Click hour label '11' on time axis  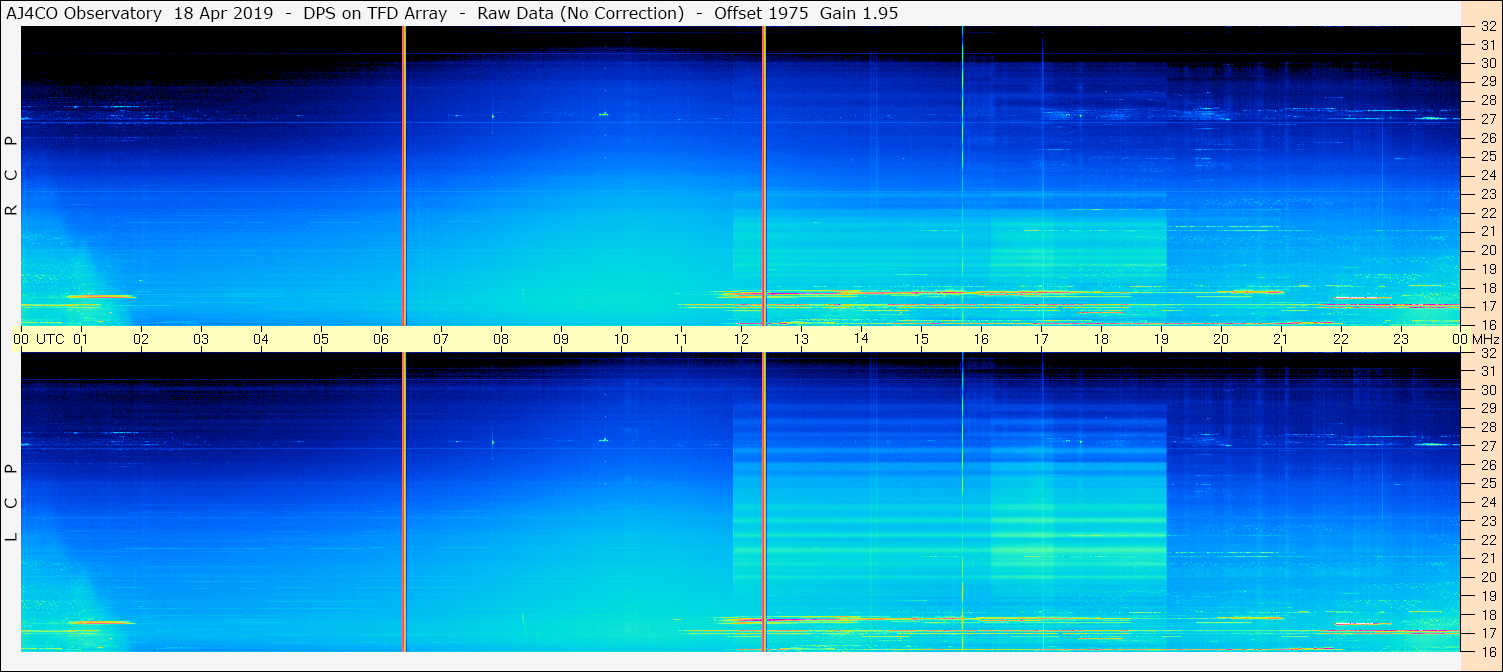pos(681,339)
